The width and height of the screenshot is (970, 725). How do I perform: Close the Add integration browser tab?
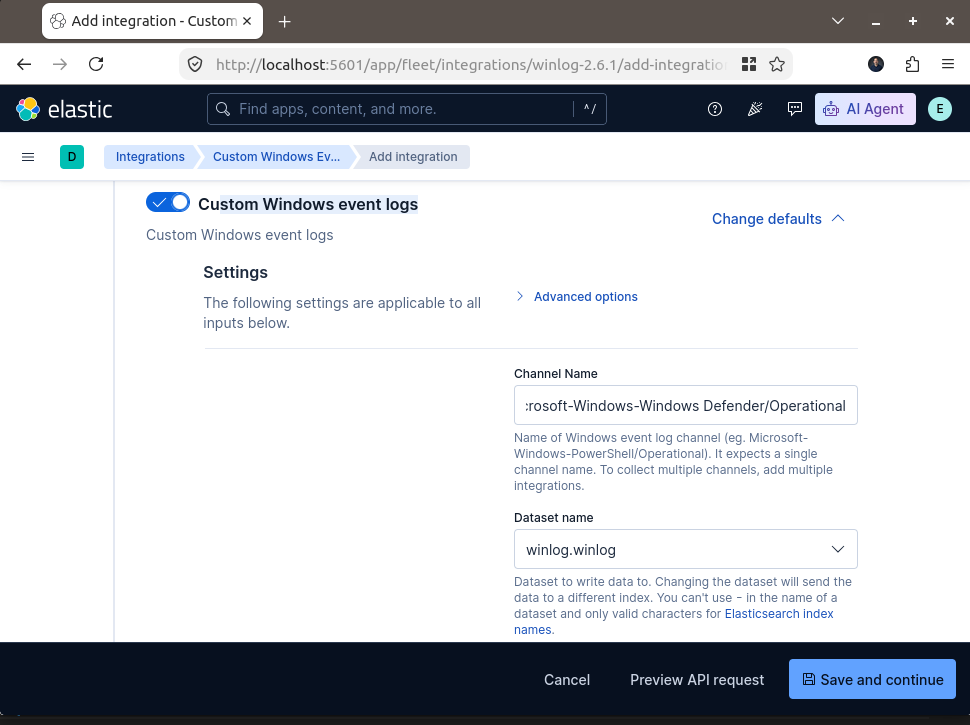pyautogui.click(x=247, y=21)
